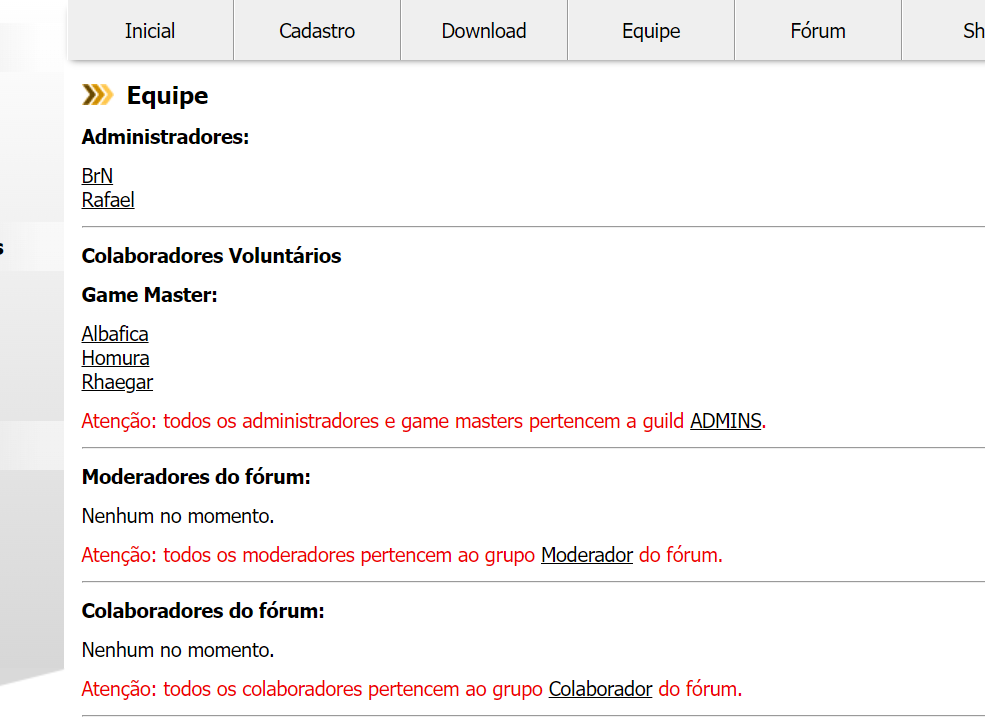
Task: Click the Colaboradores do fórum heading
Action: pyautogui.click(x=203, y=611)
